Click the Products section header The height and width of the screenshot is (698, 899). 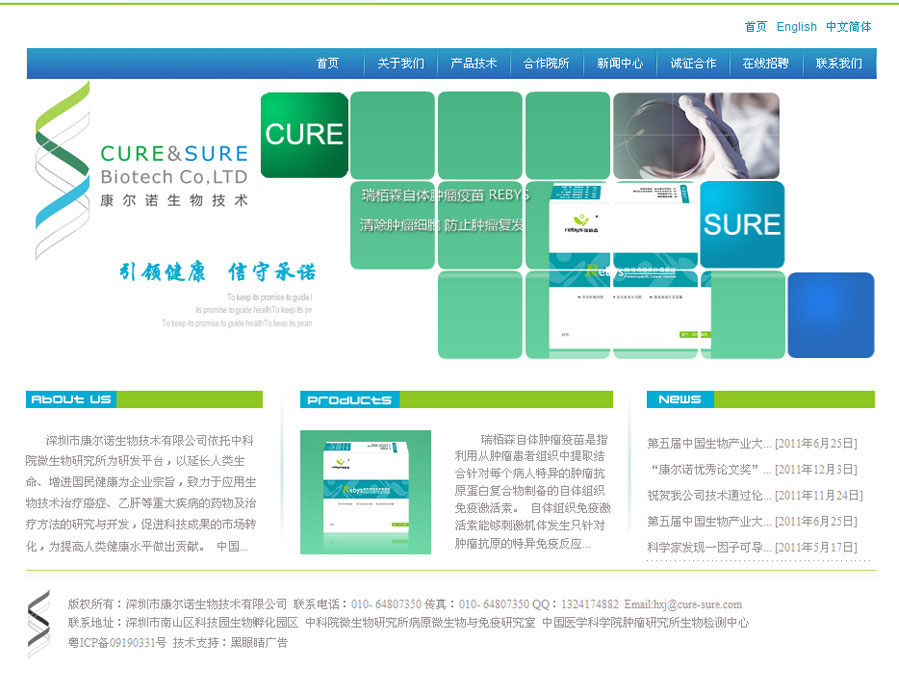(x=456, y=400)
